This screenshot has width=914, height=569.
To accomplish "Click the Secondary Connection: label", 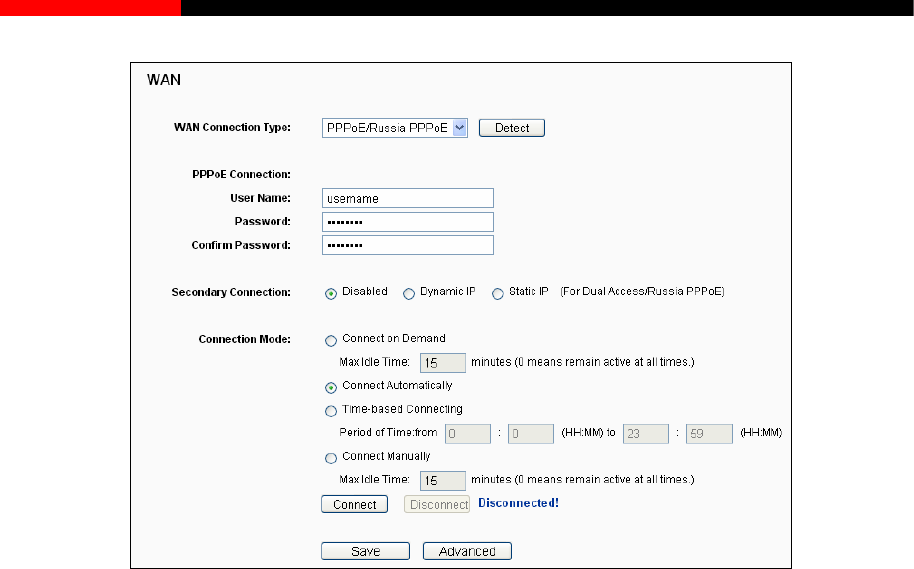I will coord(231,292).
